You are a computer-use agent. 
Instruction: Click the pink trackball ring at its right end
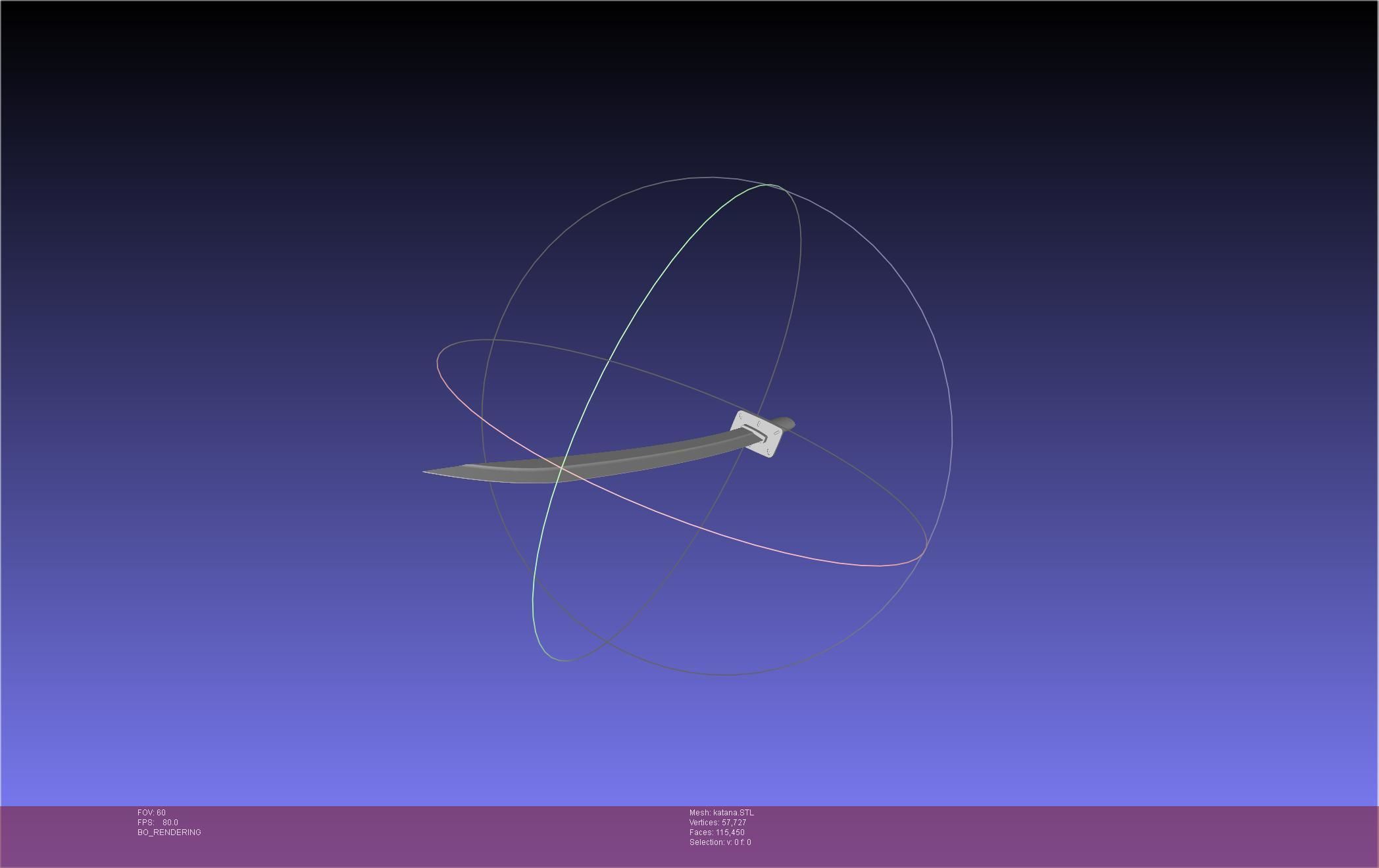926,546
